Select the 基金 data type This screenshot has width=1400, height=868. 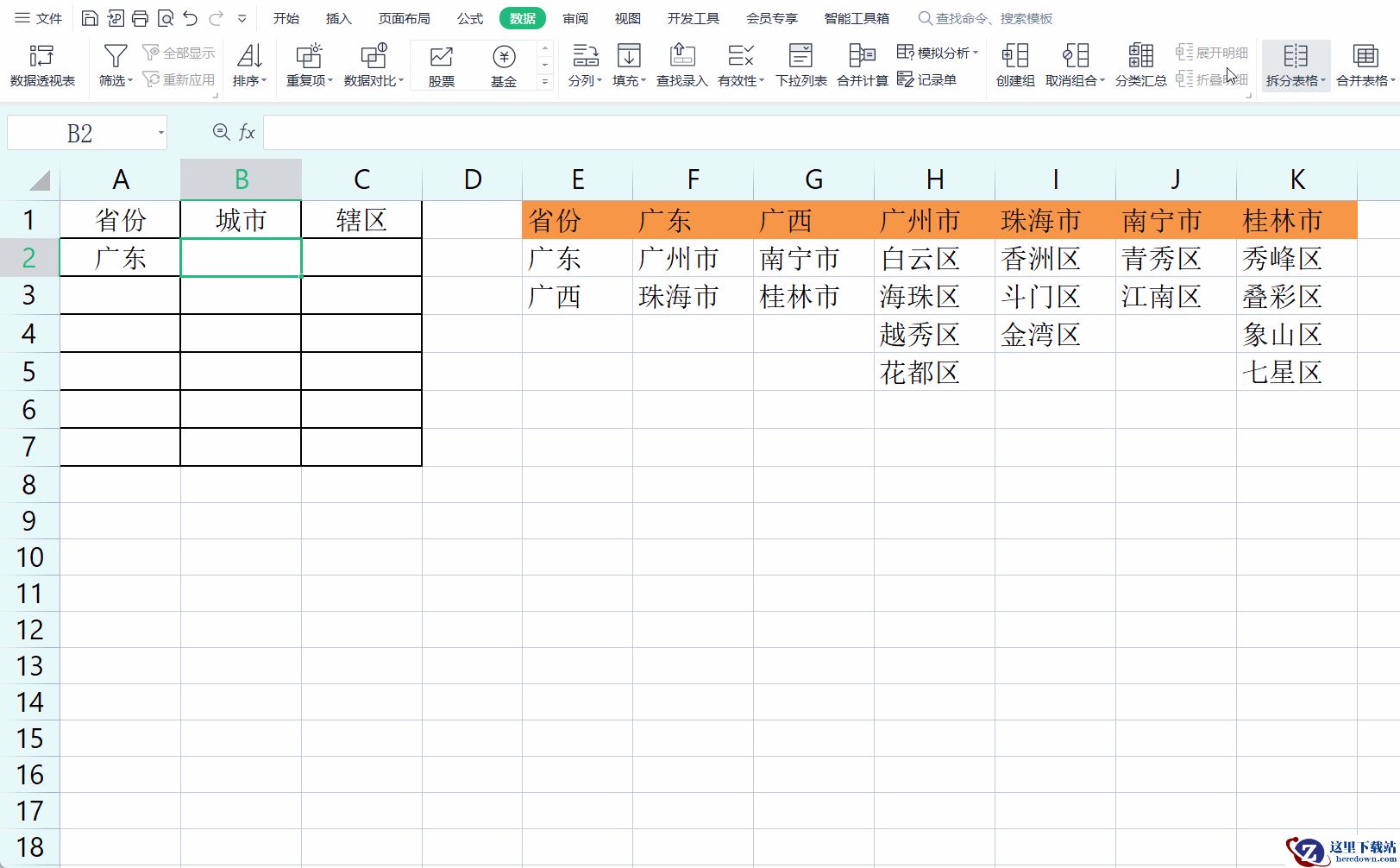click(x=504, y=66)
